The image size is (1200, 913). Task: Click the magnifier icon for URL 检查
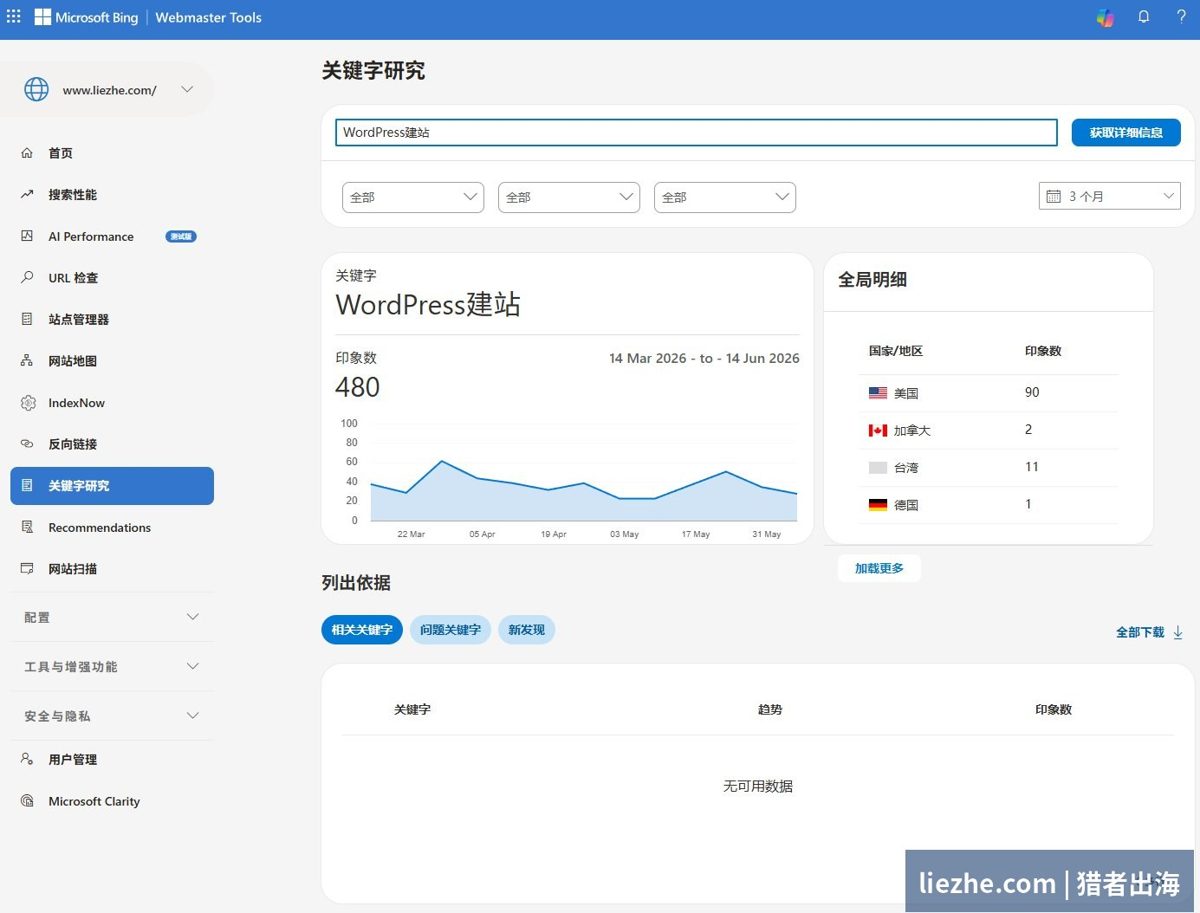[27, 278]
